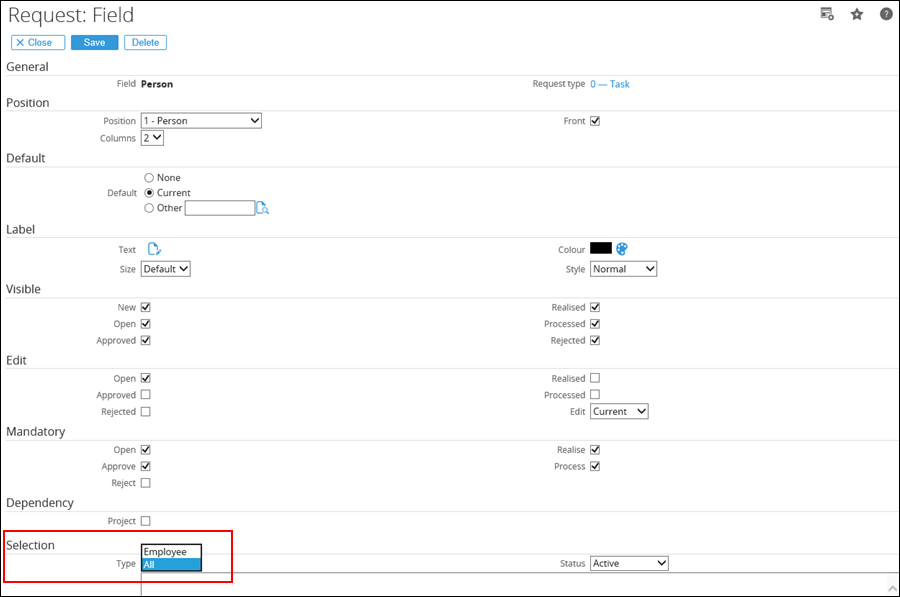The width and height of the screenshot is (900, 597).
Task: Click the page settings icon at top right
Action: 827,14
